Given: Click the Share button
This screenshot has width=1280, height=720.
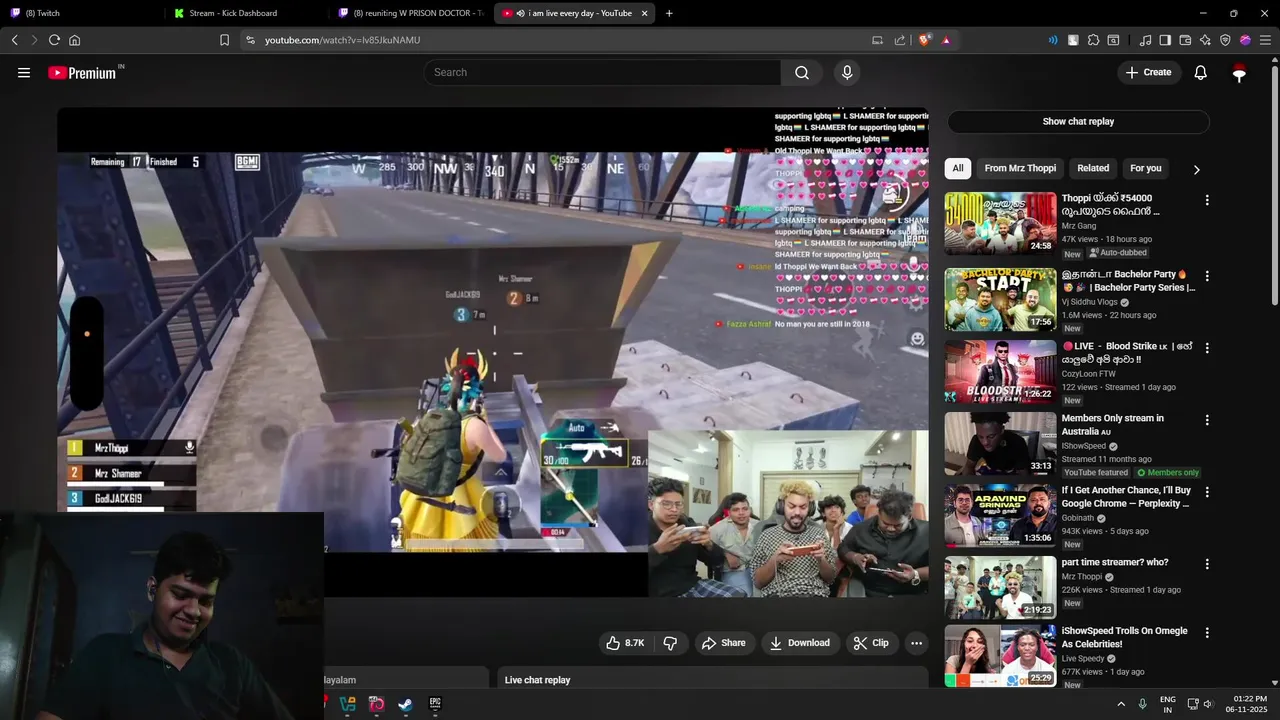Looking at the screenshot, I should coord(724,643).
